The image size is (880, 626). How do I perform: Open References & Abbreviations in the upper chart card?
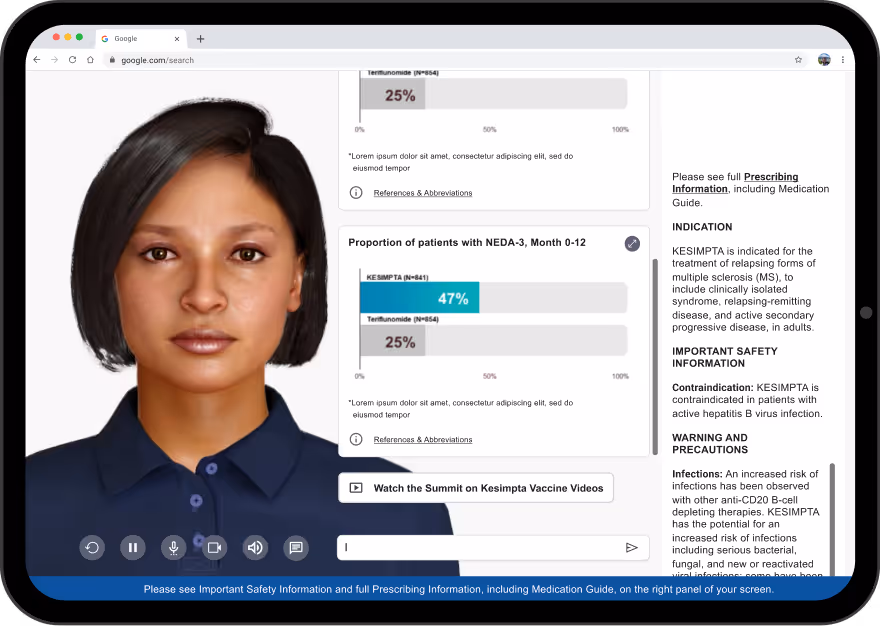(423, 193)
